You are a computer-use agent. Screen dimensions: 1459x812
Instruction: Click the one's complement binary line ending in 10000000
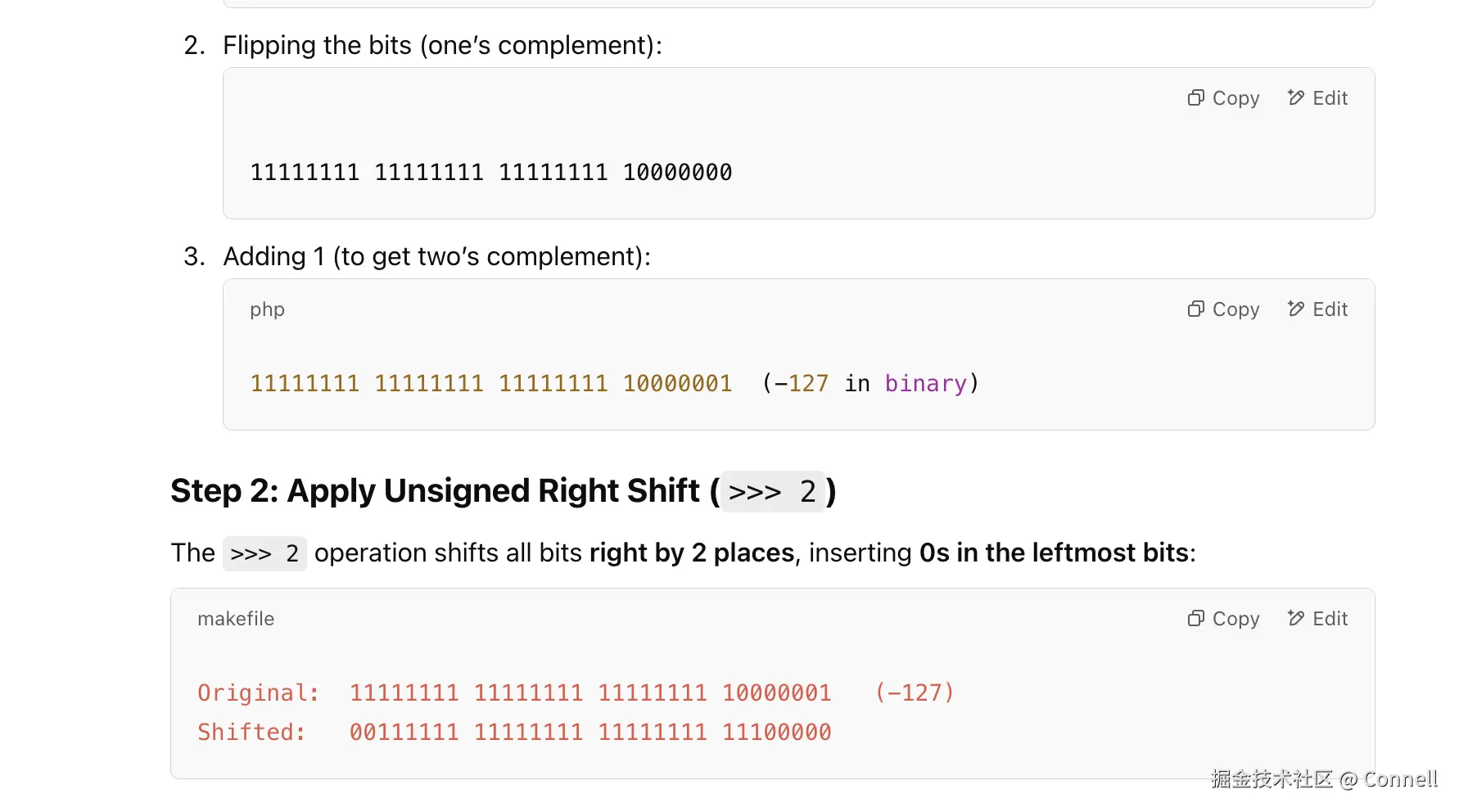coord(490,173)
